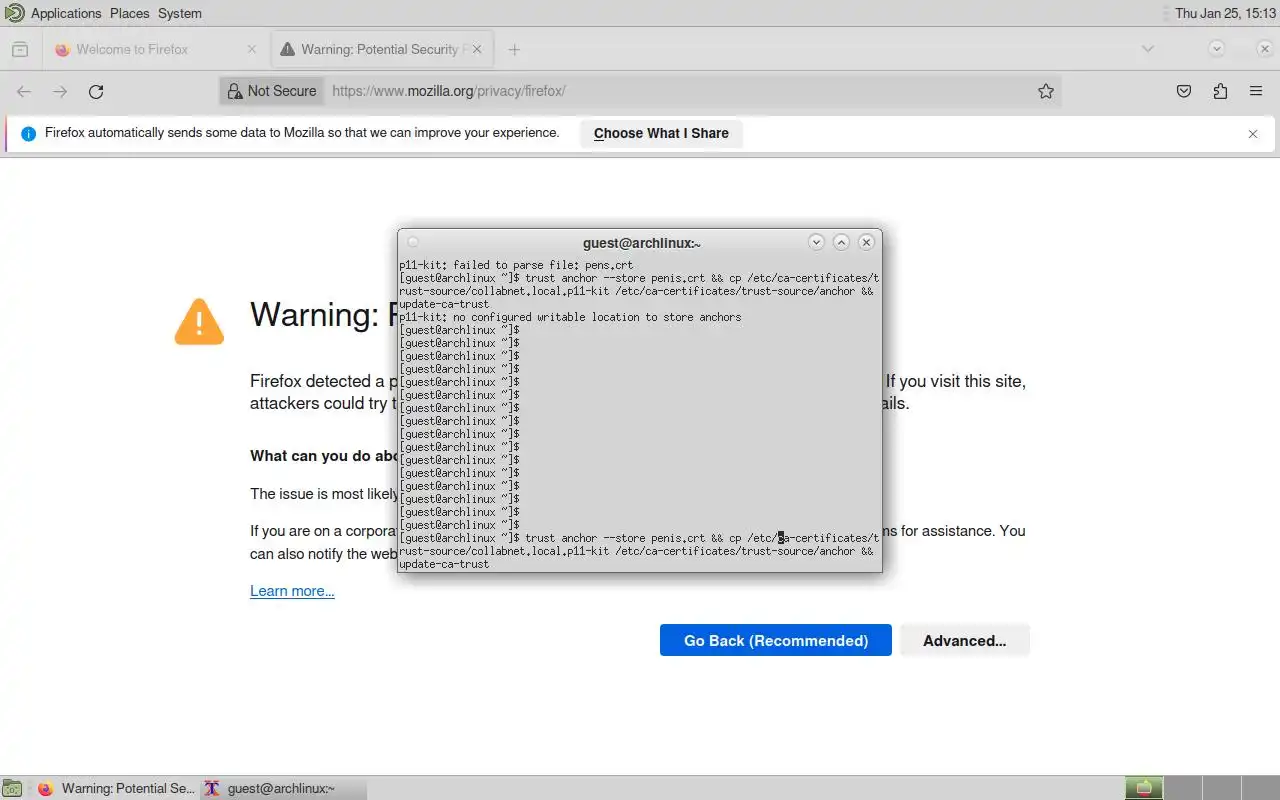Open the Pocket save icon
Viewport: 1280px width, 800px height.
(x=1184, y=91)
